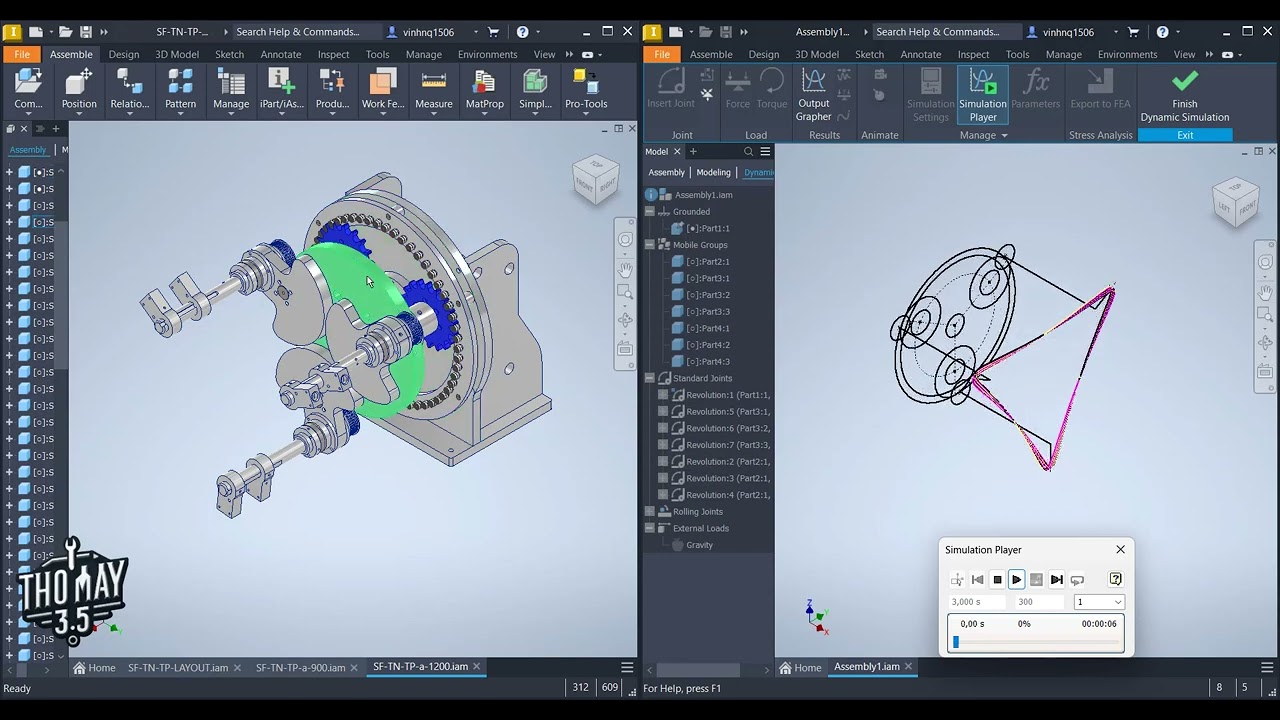Open the Position panel in left window
1280x720 pixels.
(79, 90)
